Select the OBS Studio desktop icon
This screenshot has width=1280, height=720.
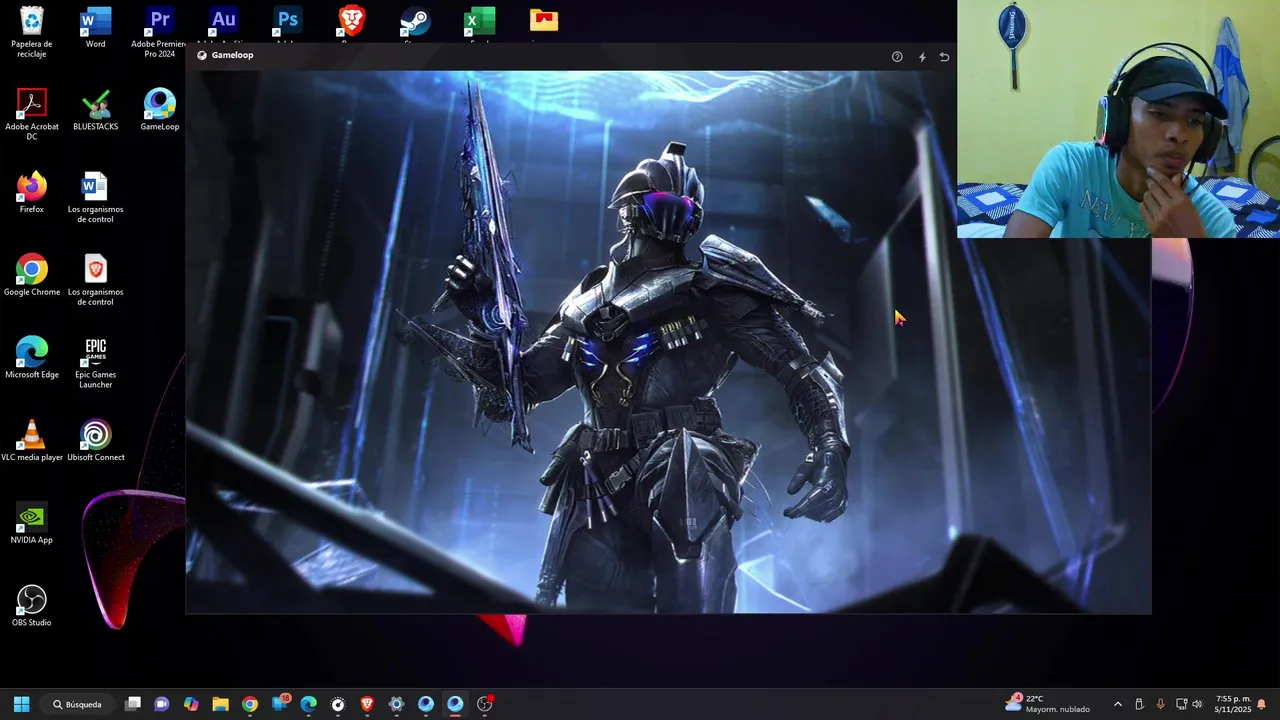(32, 606)
